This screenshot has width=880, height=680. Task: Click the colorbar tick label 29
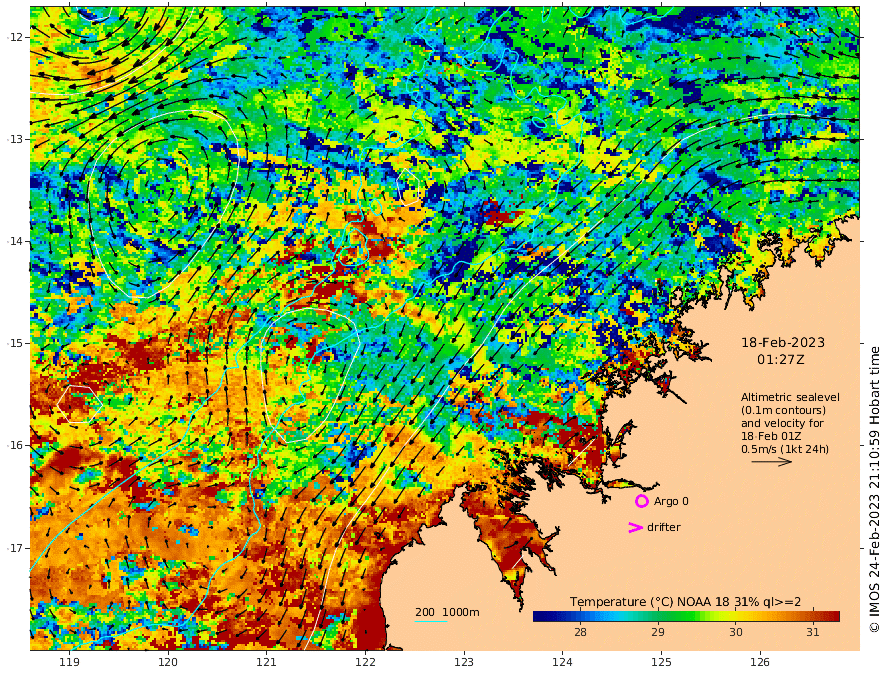[x=658, y=632]
